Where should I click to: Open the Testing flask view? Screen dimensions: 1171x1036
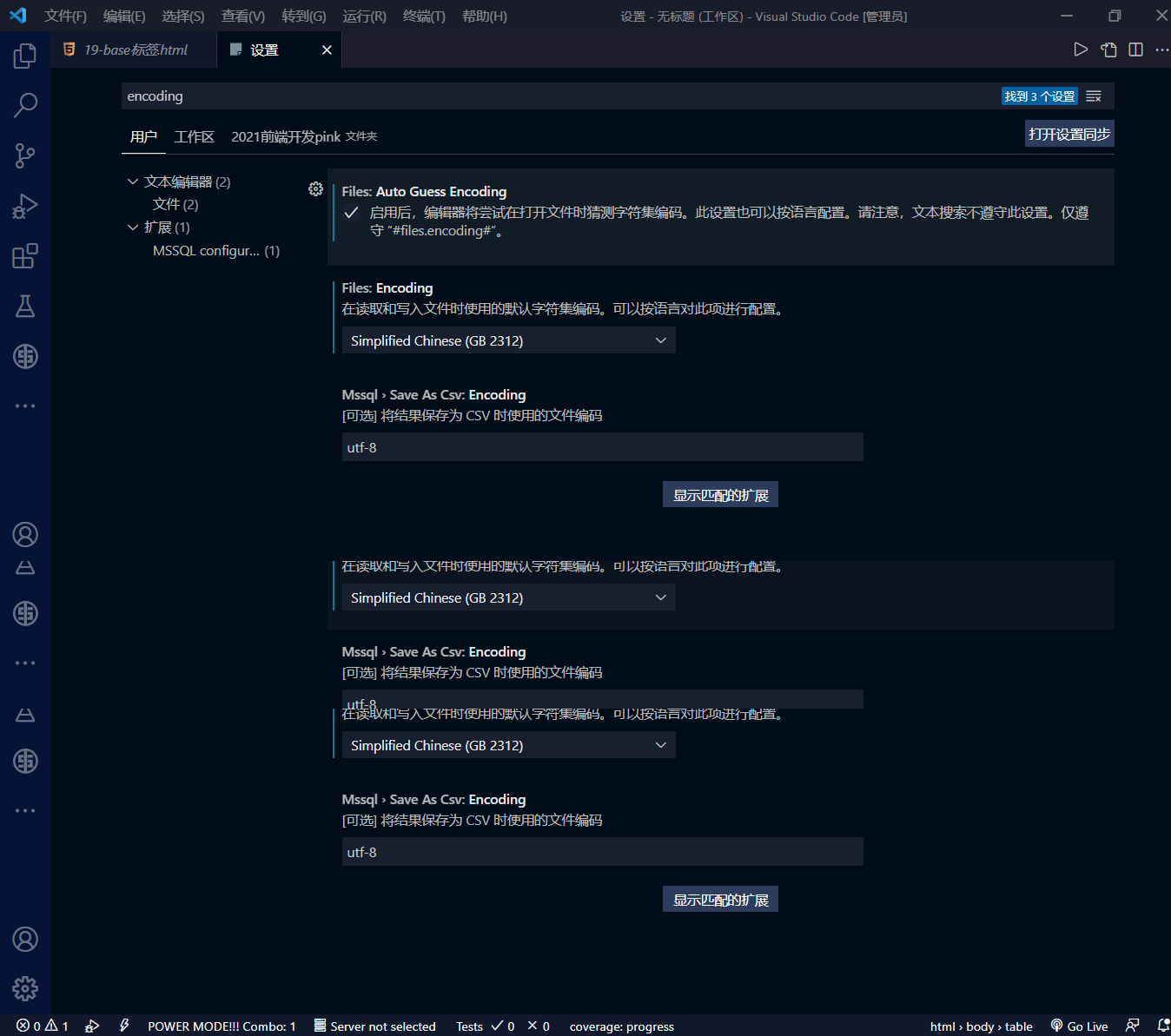(25, 306)
